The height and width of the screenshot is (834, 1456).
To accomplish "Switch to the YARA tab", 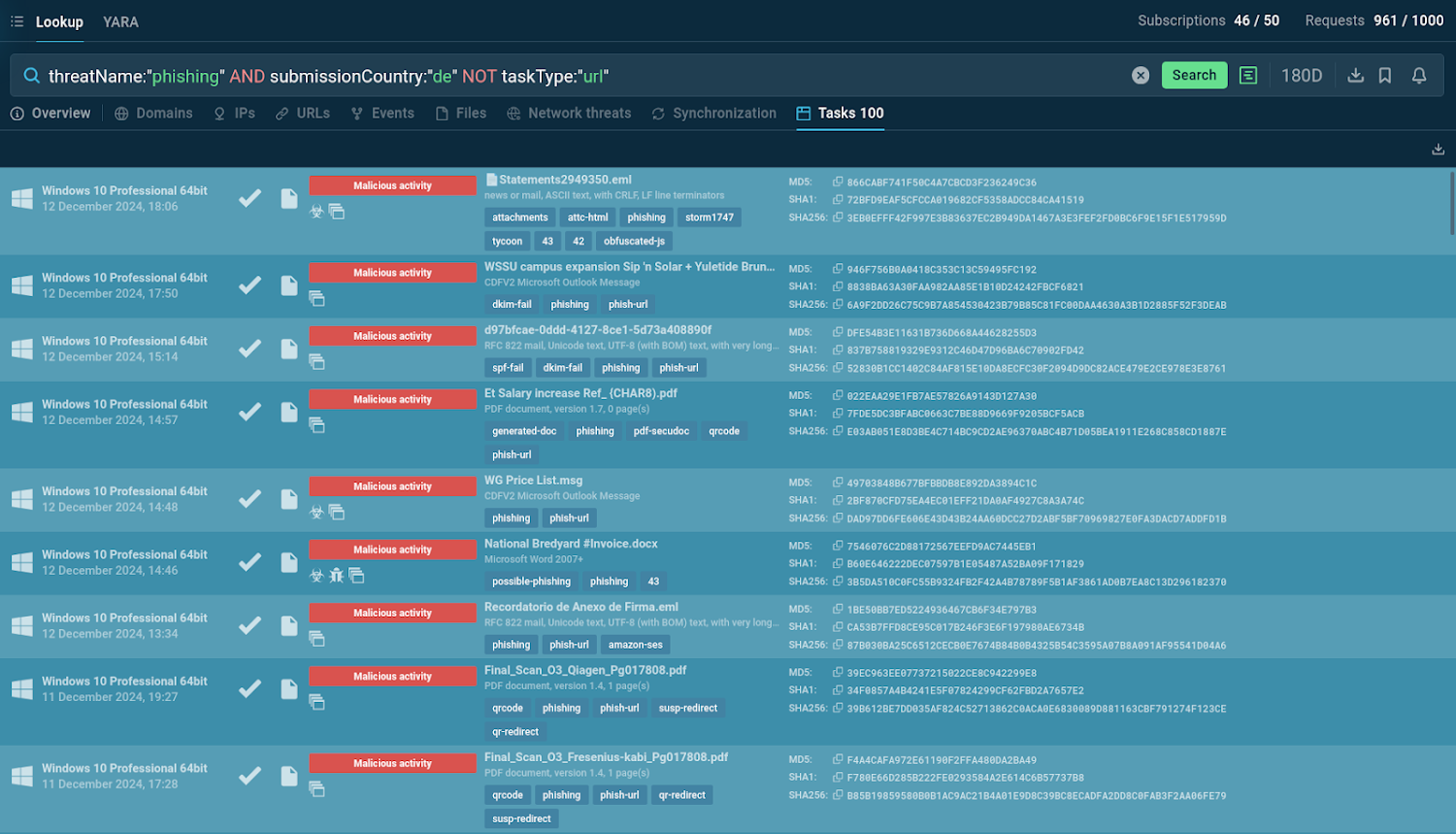I will 120,21.
